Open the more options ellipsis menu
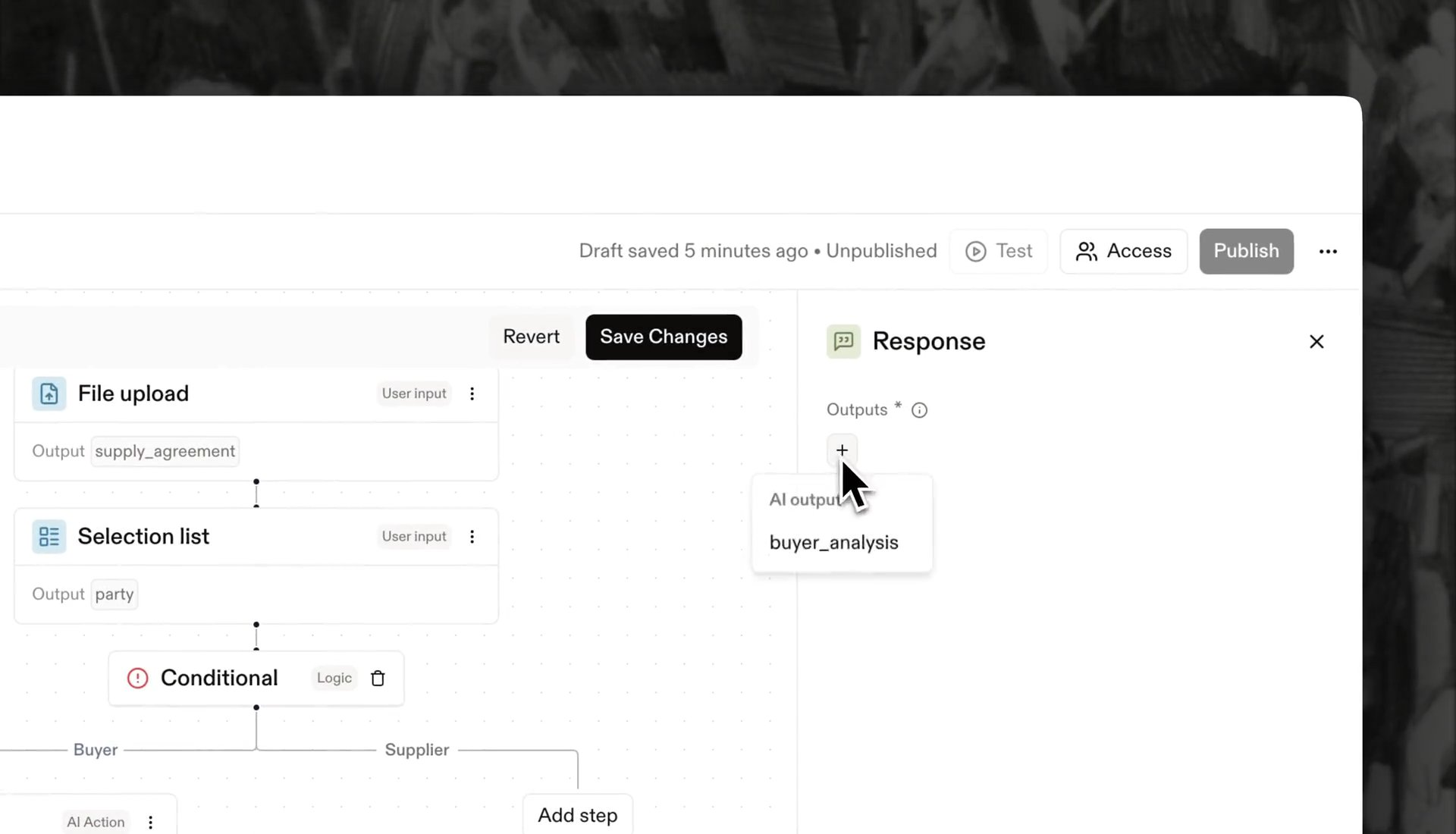Image resolution: width=1456 pixels, height=834 pixels. tap(1328, 251)
